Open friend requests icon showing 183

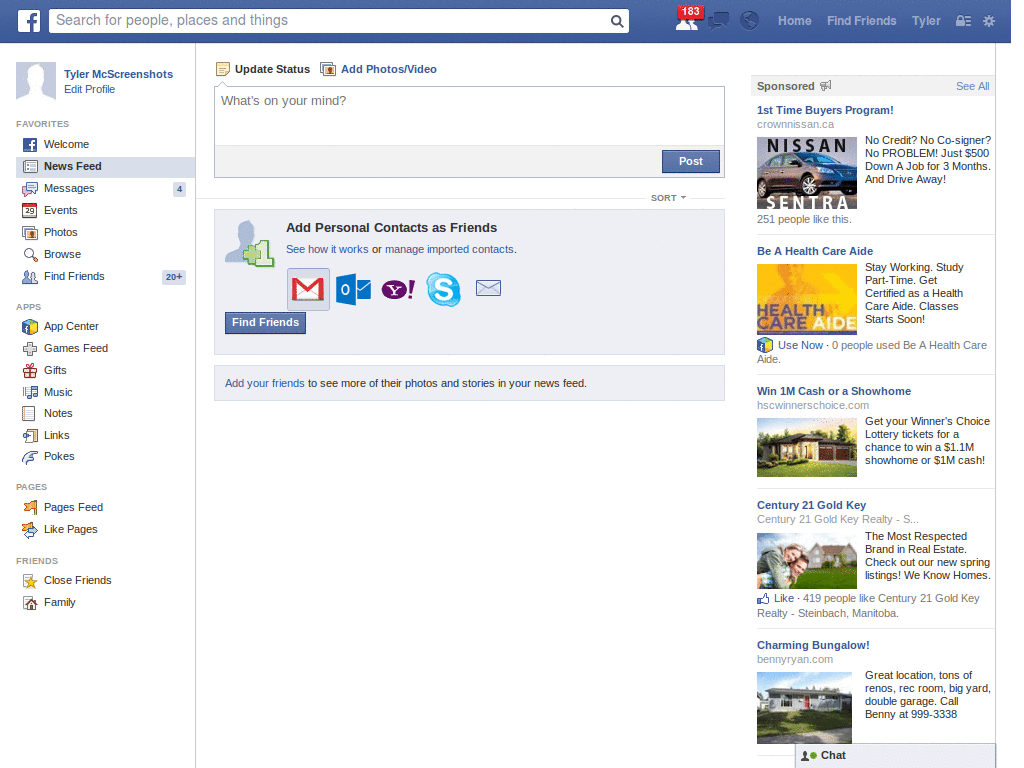(x=688, y=18)
